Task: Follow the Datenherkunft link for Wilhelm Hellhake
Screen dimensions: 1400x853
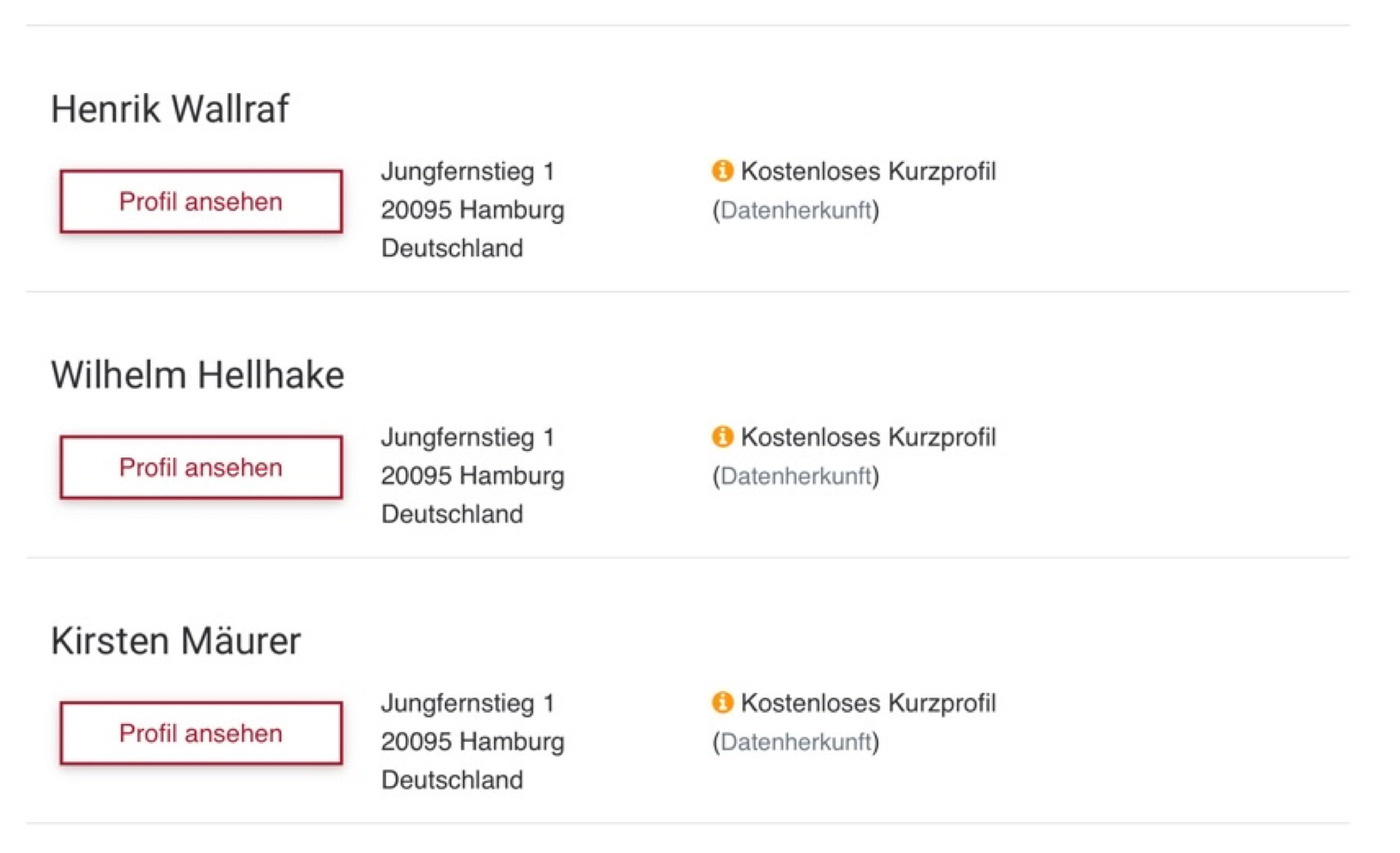Action: pos(796,476)
